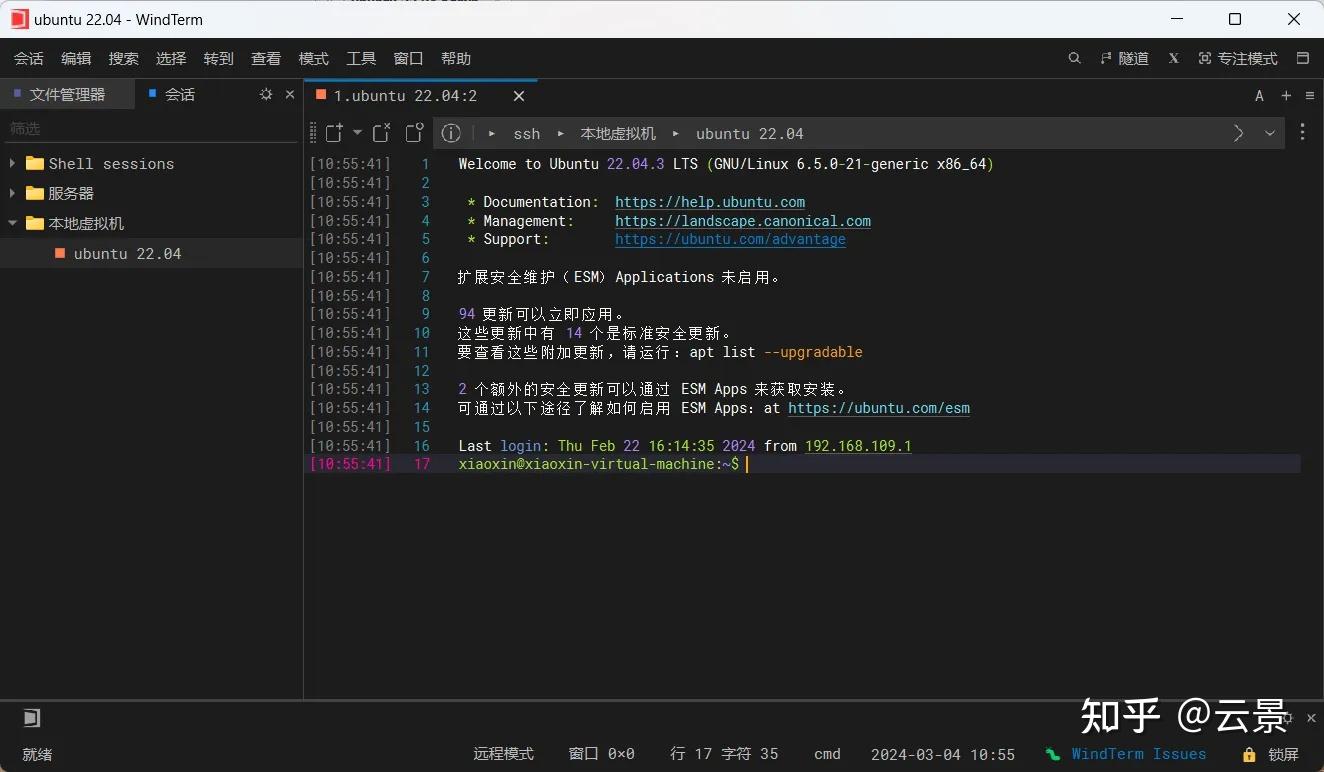Image resolution: width=1324 pixels, height=772 pixels.
Task: Click the 隧道 tunnel icon in the title bar
Action: (x=1125, y=58)
